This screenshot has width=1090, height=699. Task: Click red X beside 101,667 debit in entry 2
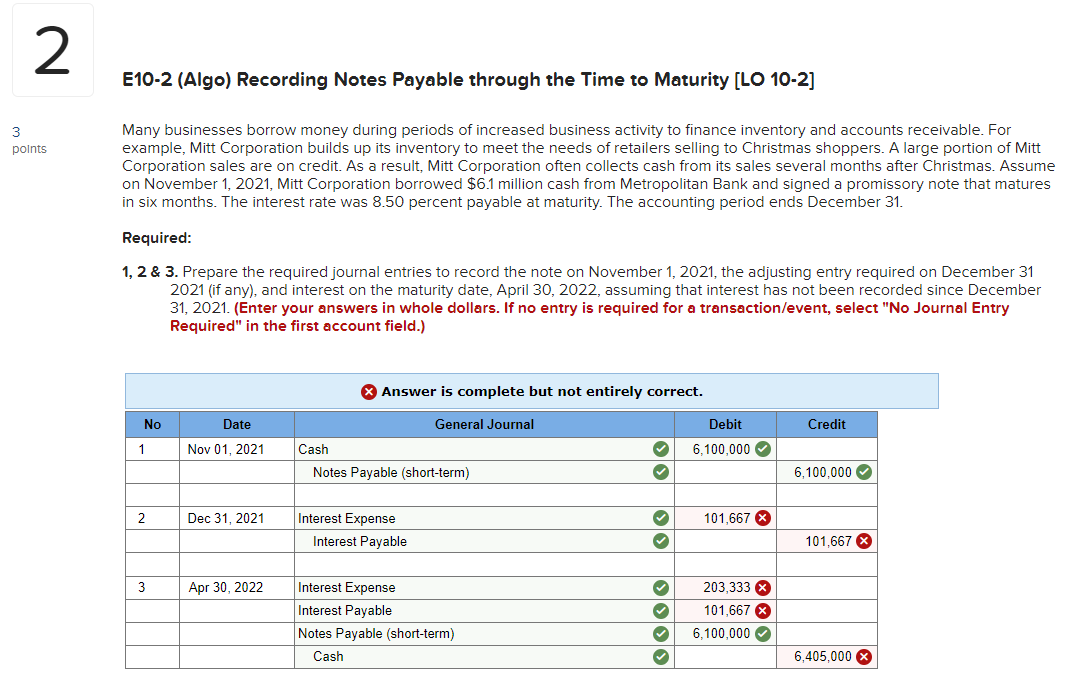(x=763, y=518)
